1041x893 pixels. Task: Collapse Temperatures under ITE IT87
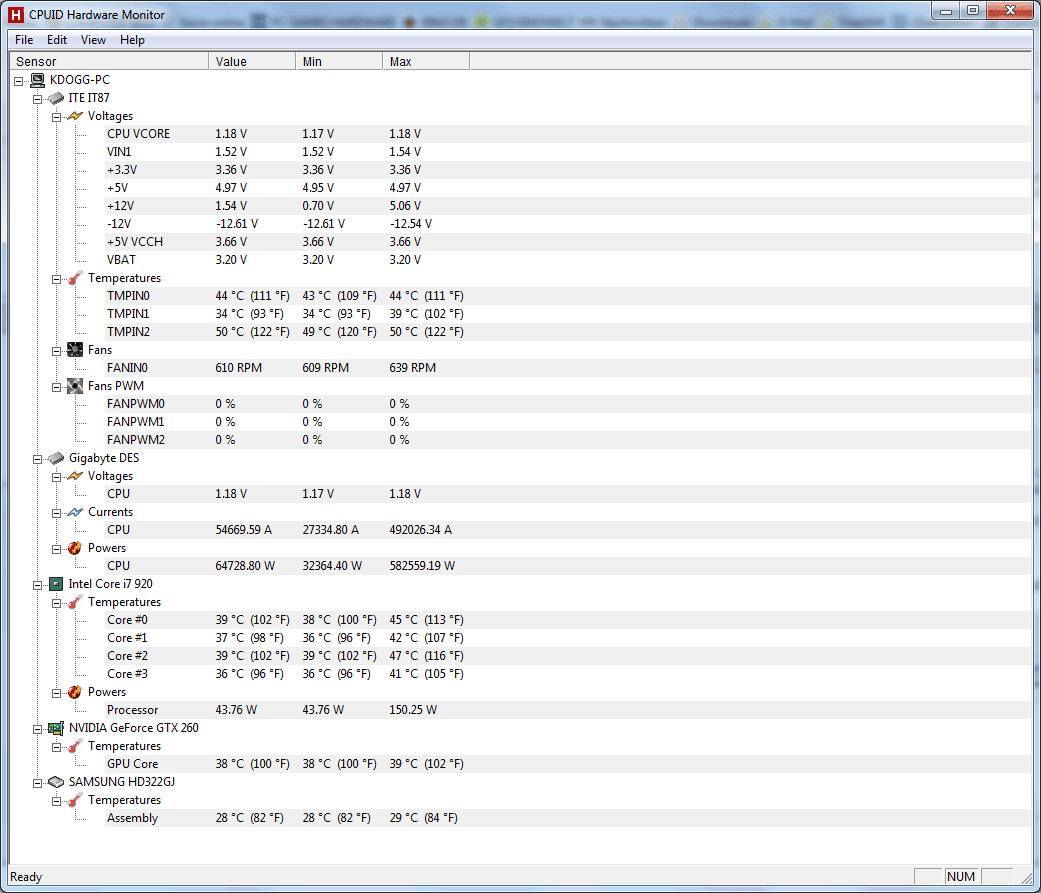point(56,279)
